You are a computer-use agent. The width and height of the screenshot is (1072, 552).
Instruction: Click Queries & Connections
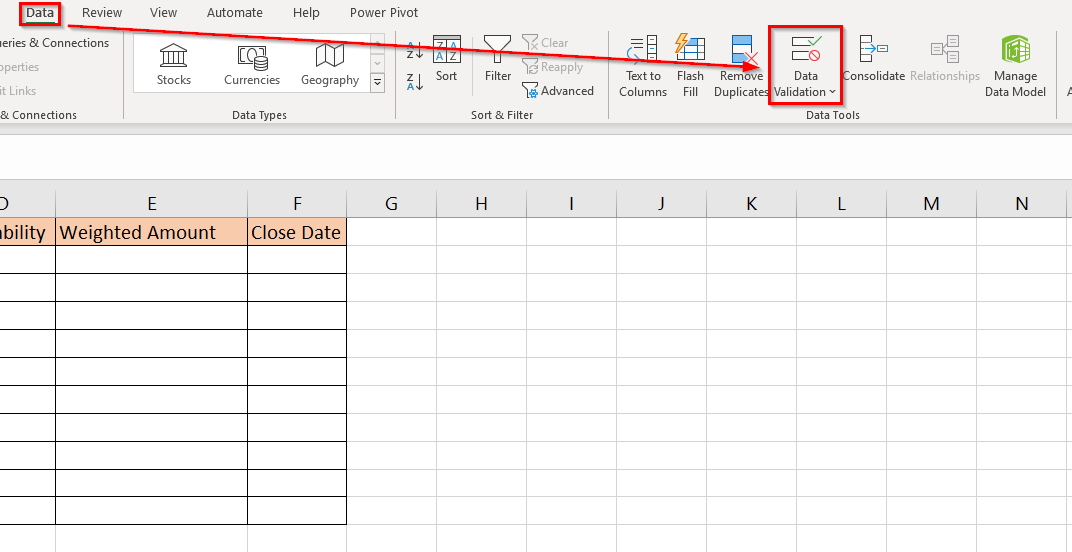point(55,42)
